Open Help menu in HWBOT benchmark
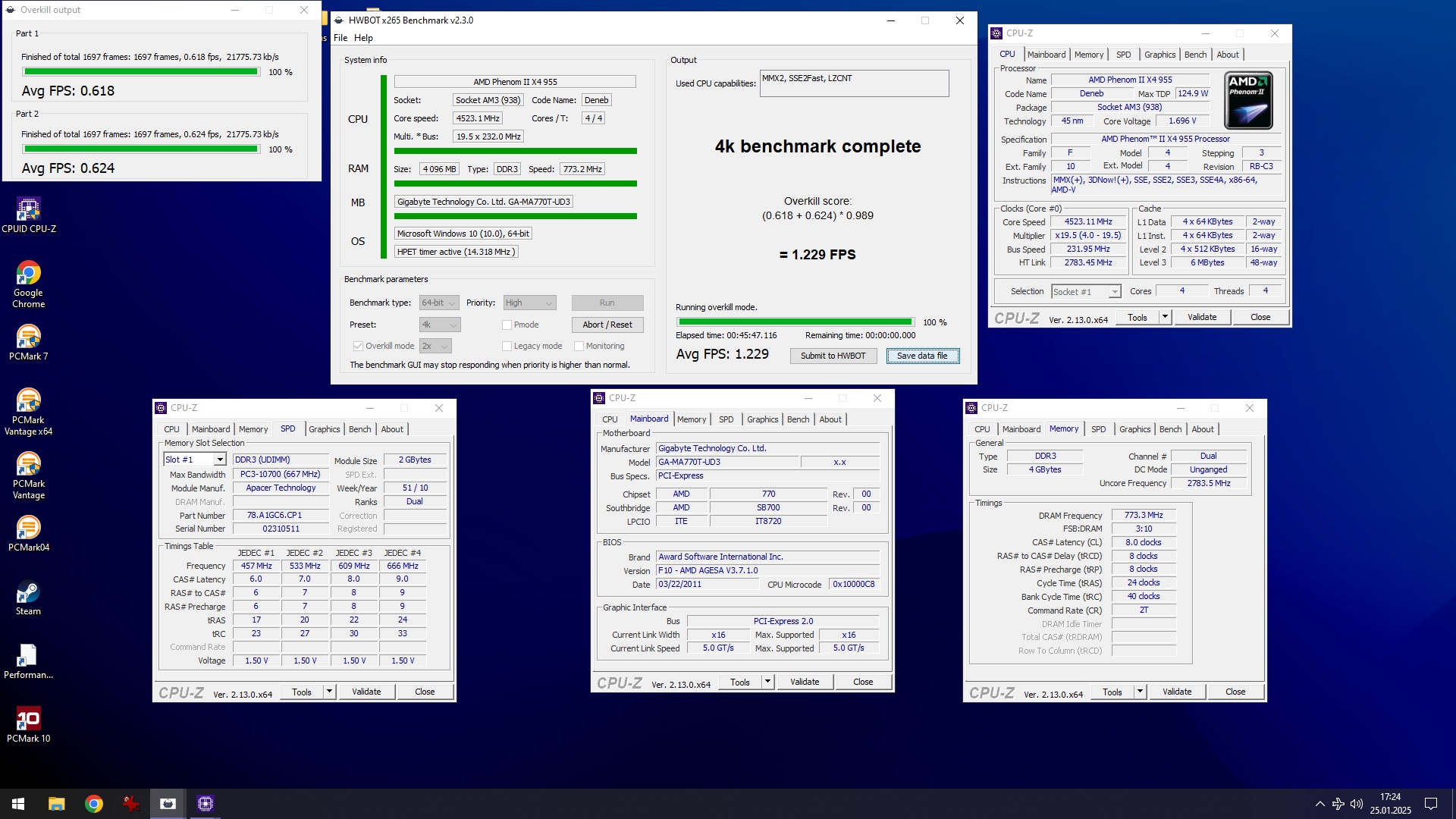Viewport: 1456px width, 819px height. pyautogui.click(x=363, y=38)
